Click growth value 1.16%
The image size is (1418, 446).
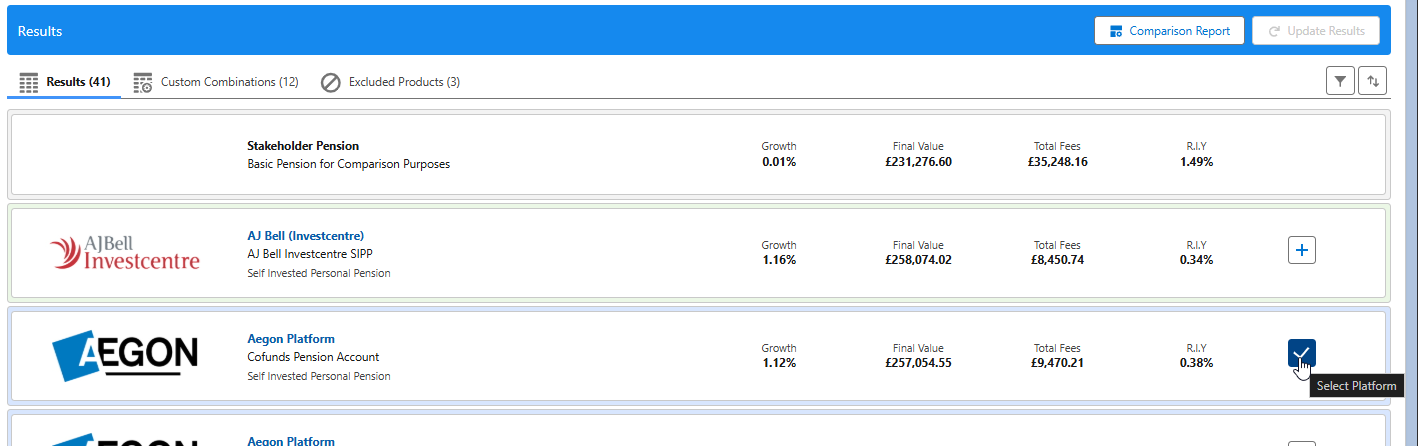tap(779, 260)
